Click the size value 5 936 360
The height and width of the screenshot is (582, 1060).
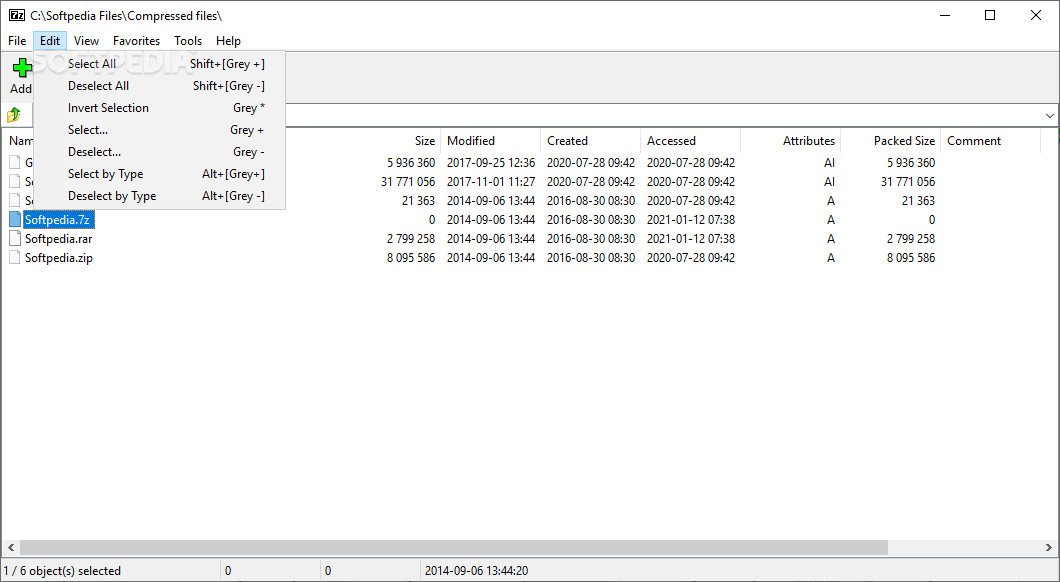[411, 162]
